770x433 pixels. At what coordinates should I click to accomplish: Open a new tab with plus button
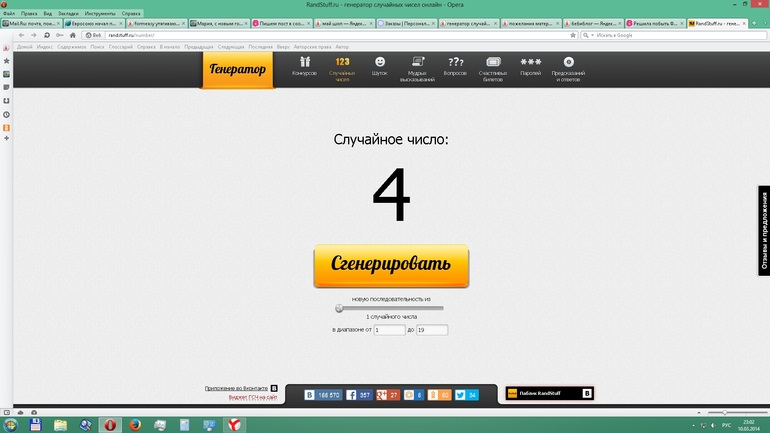pyautogui.click(x=754, y=23)
